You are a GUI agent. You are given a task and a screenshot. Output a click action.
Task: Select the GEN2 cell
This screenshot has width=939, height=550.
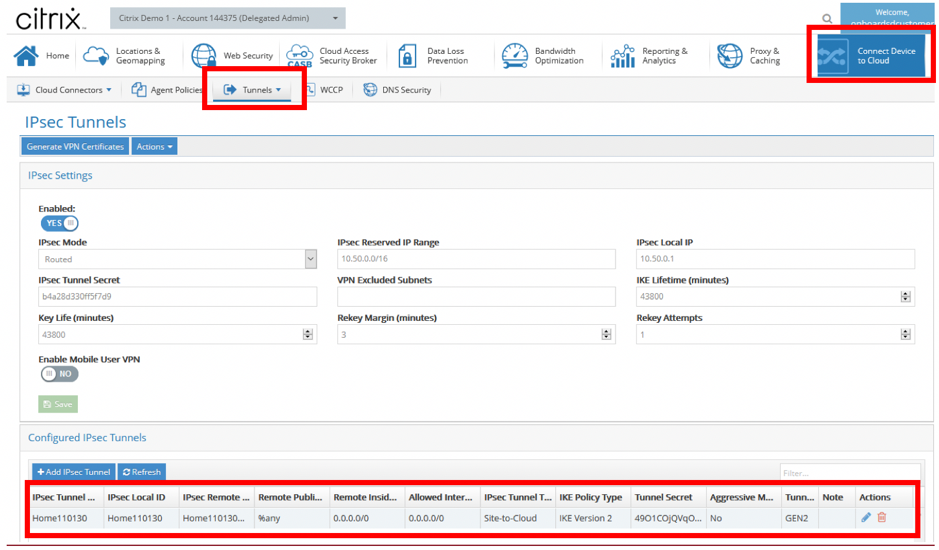pyautogui.click(x=799, y=518)
